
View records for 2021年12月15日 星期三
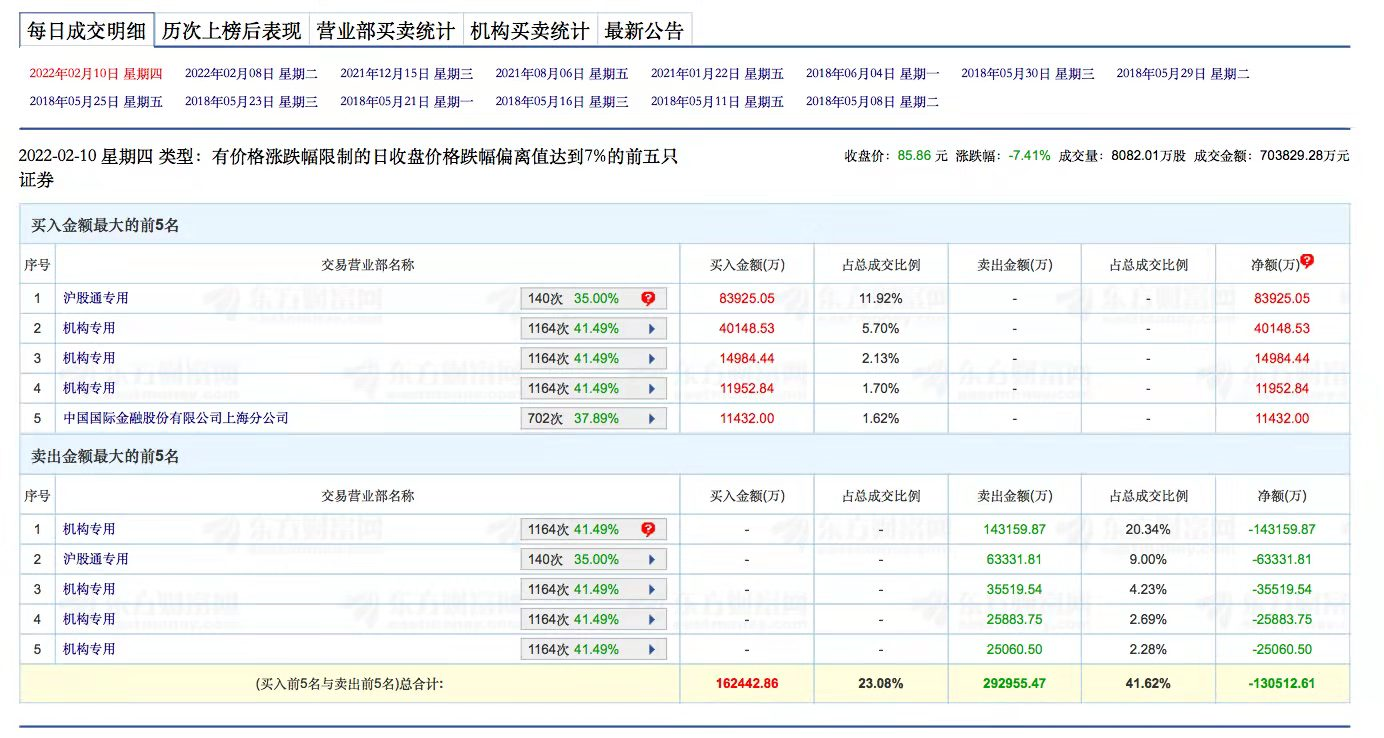[406, 73]
